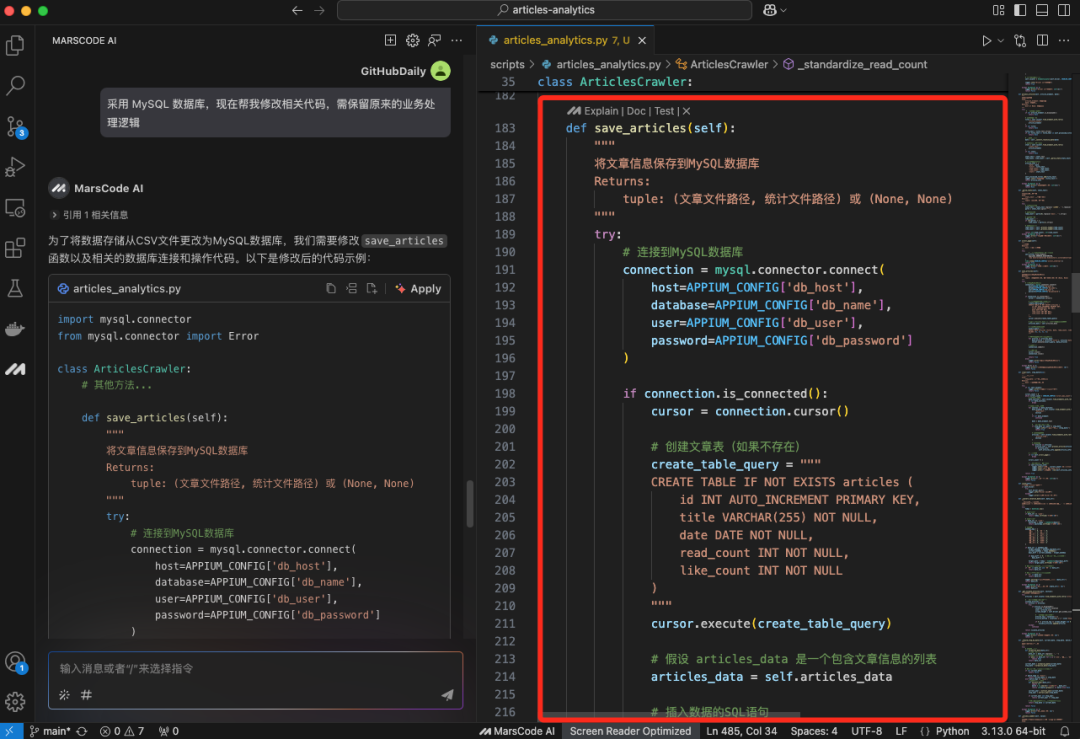The height and width of the screenshot is (739, 1080).
Task: Copy the articles_analytics.py code block in chat
Action: pyautogui.click(x=331, y=289)
